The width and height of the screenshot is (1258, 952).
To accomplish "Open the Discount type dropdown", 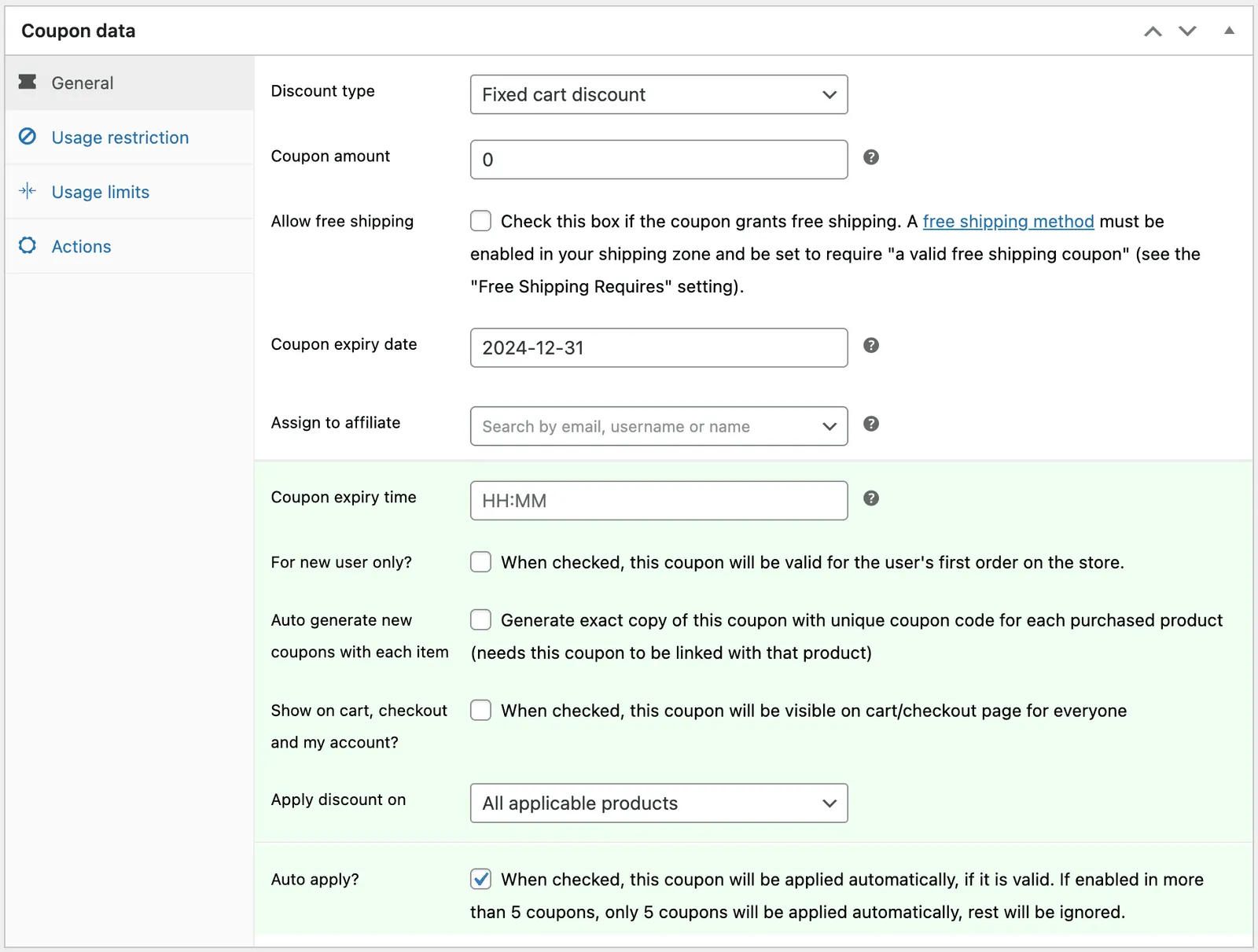I will point(659,94).
